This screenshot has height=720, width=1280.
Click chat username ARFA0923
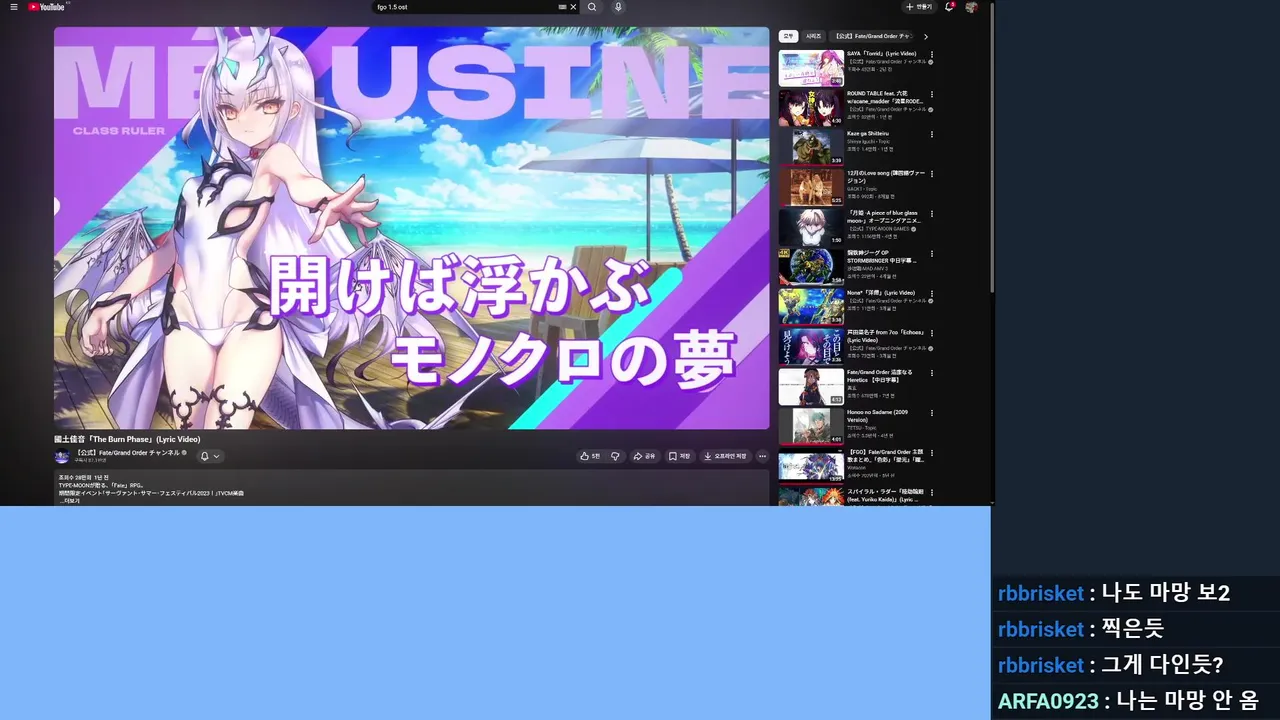tap(1048, 701)
